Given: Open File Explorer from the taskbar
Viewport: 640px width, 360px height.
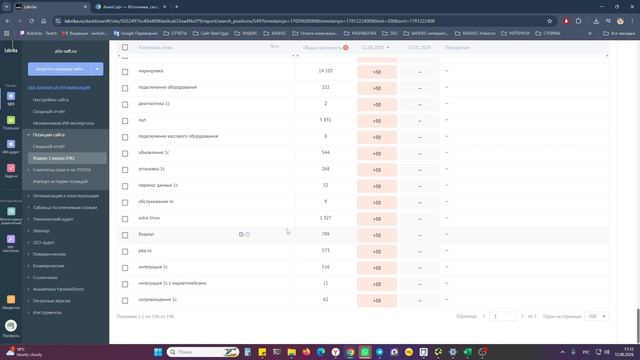Looking at the screenshot, I should (291, 352).
